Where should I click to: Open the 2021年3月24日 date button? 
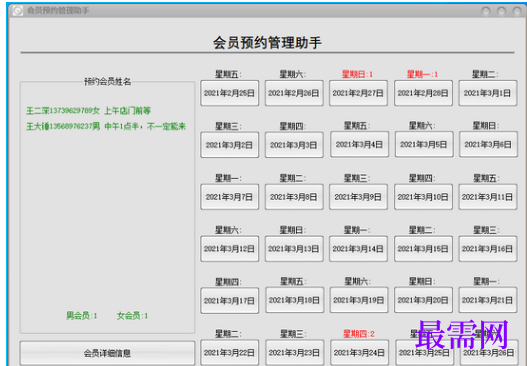tap(359, 353)
